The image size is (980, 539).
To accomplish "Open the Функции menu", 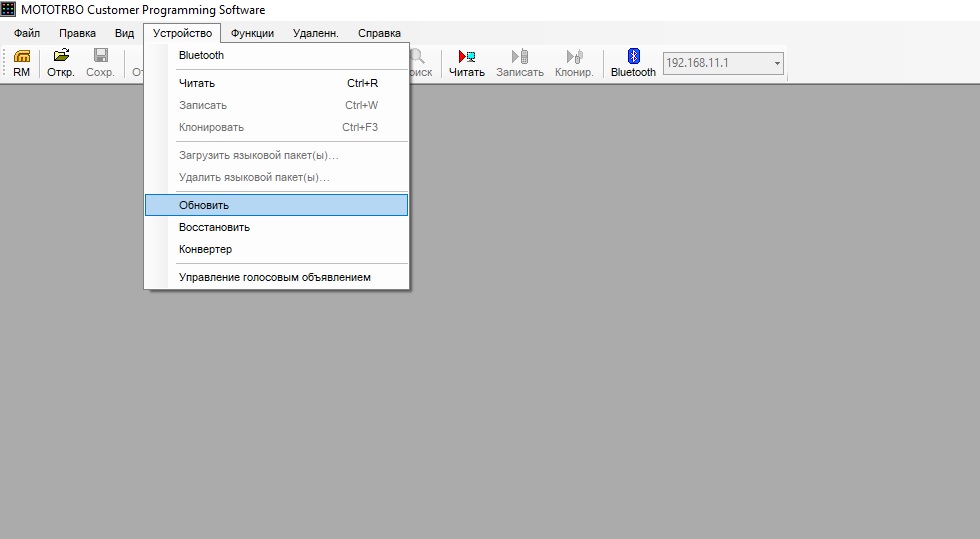I will (x=252, y=33).
